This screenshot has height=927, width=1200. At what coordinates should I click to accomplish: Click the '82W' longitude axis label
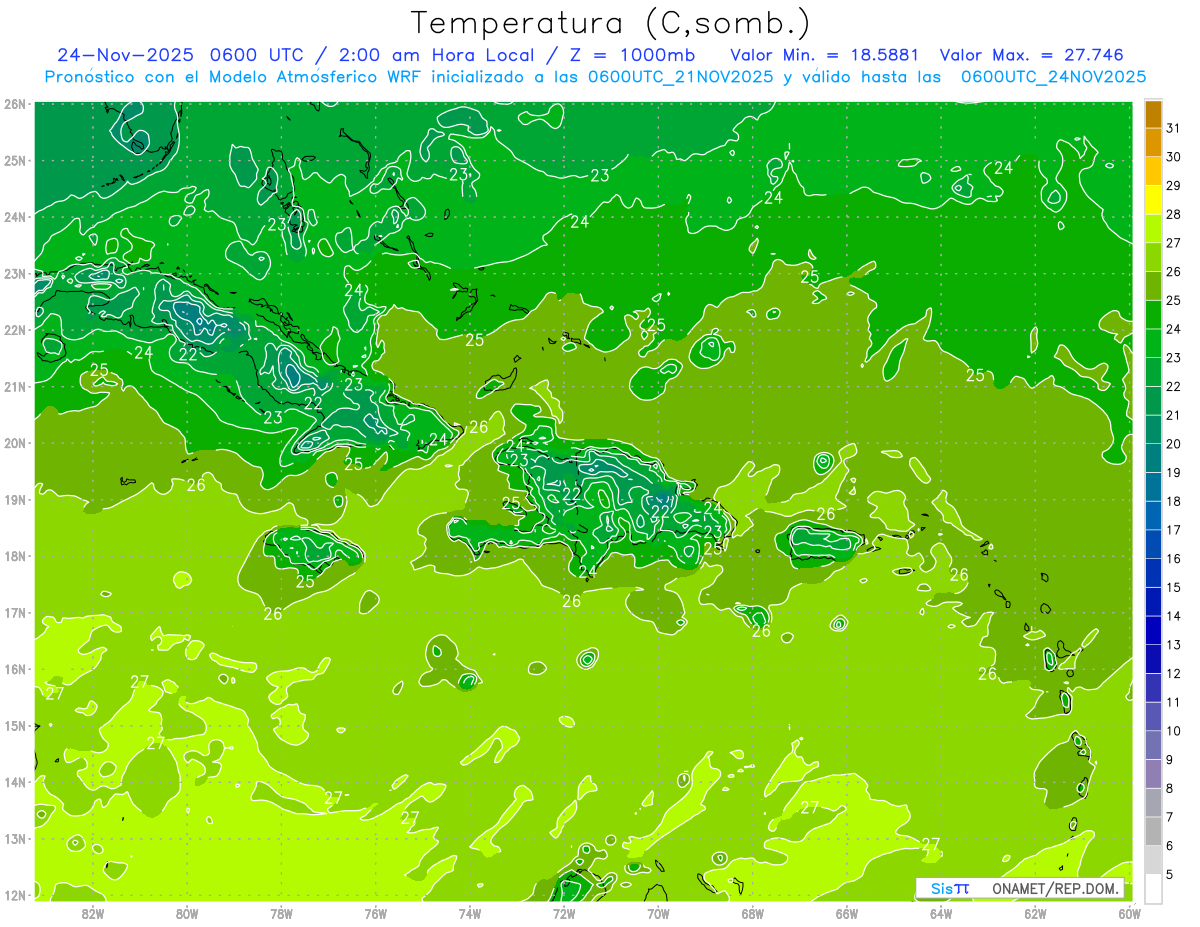pos(93,913)
